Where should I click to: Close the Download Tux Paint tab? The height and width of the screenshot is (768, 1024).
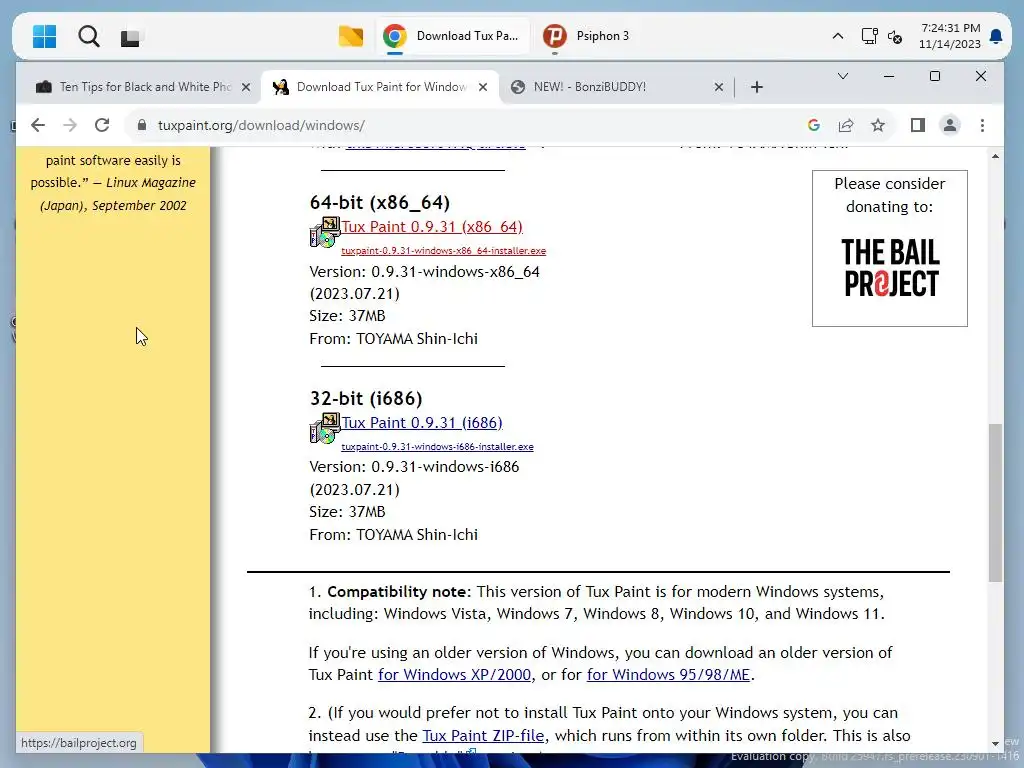pyautogui.click(x=483, y=87)
